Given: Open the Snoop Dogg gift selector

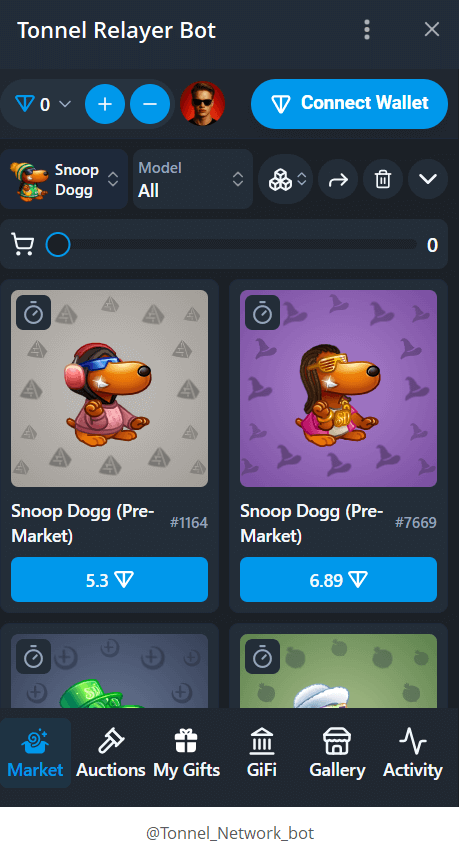Looking at the screenshot, I should (64, 179).
